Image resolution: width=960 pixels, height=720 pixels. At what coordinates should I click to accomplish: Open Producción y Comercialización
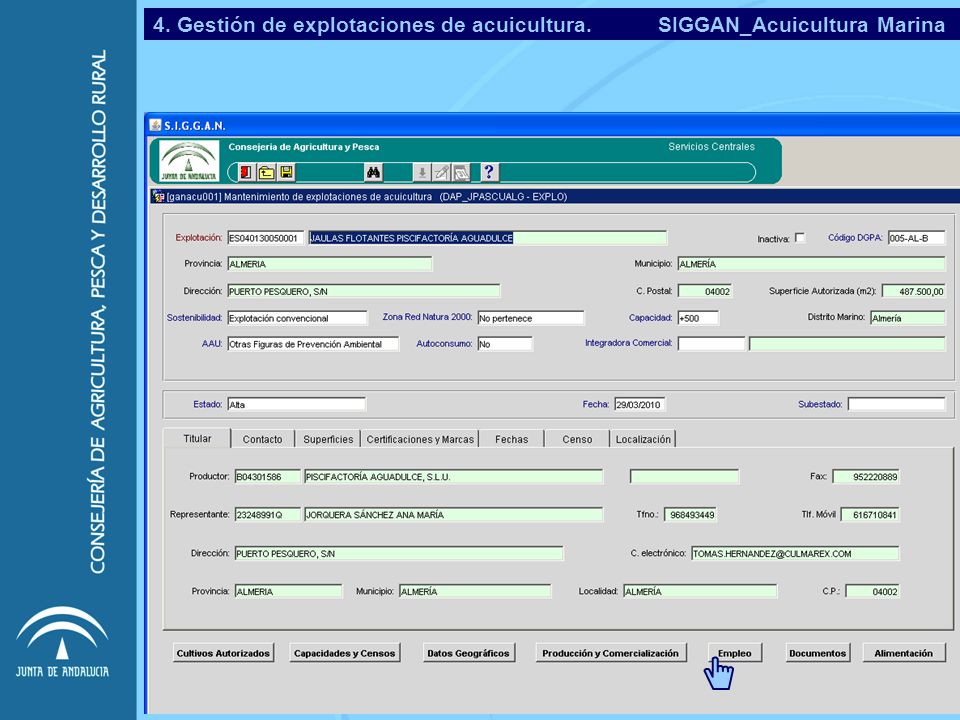tap(610, 653)
